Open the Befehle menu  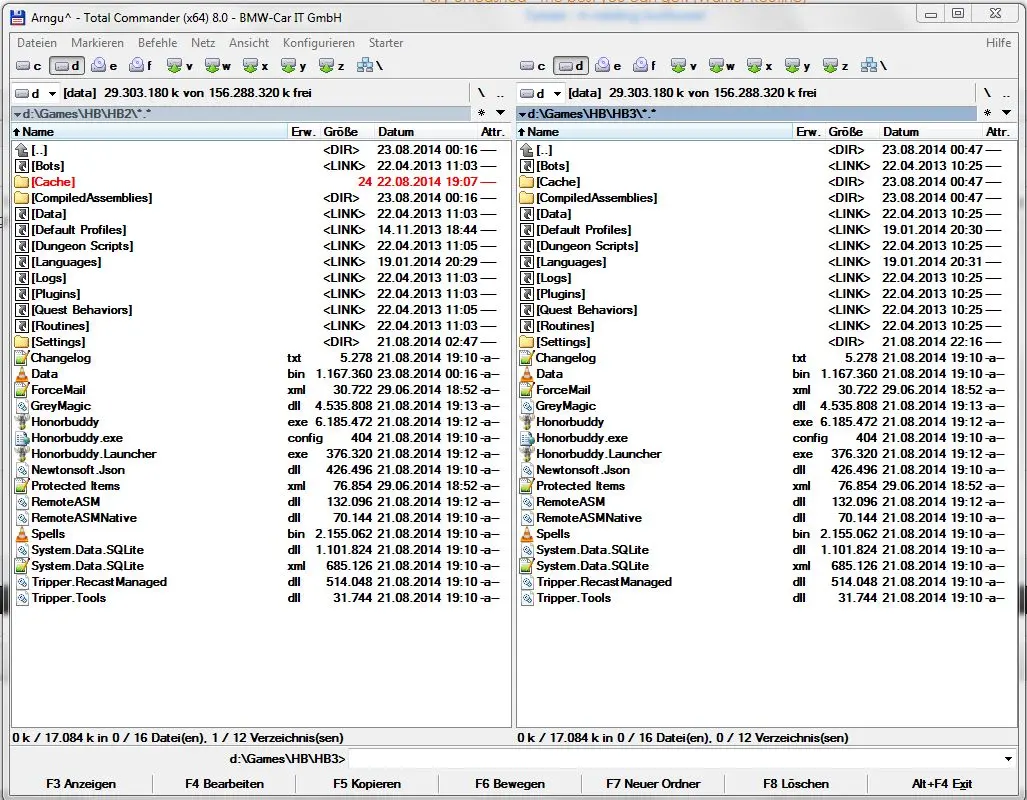[x=157, y=43]
